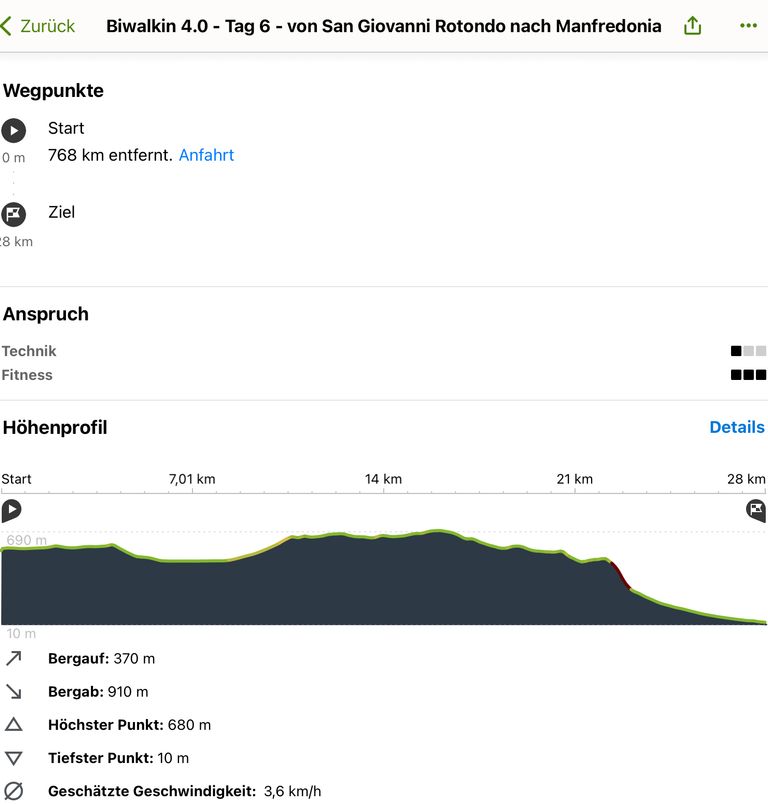
Task: Open the Anfahrt directions link
Action: [x=206, y=155]
